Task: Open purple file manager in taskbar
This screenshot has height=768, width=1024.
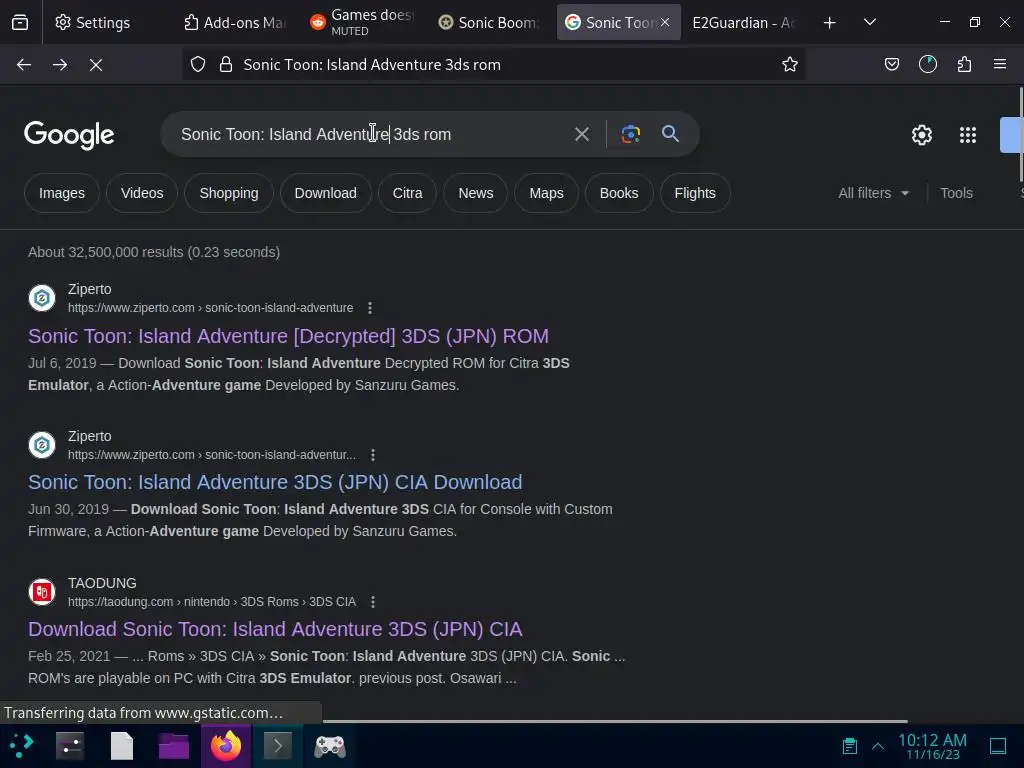Action: pyautogui.click(x=174, y=746)
